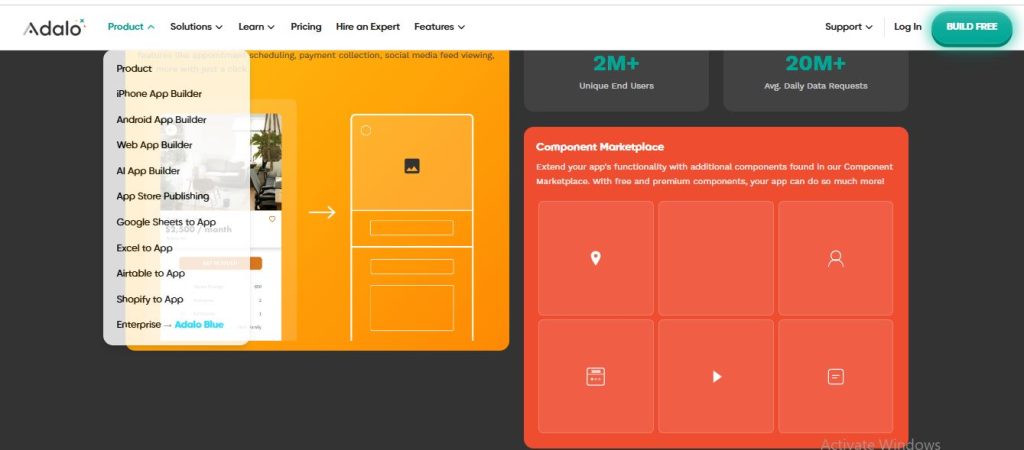Click Enterprise Adalo Blue link
Image resolution: width=1024 pixels, height=450 pixels.
tap(170, 325)
